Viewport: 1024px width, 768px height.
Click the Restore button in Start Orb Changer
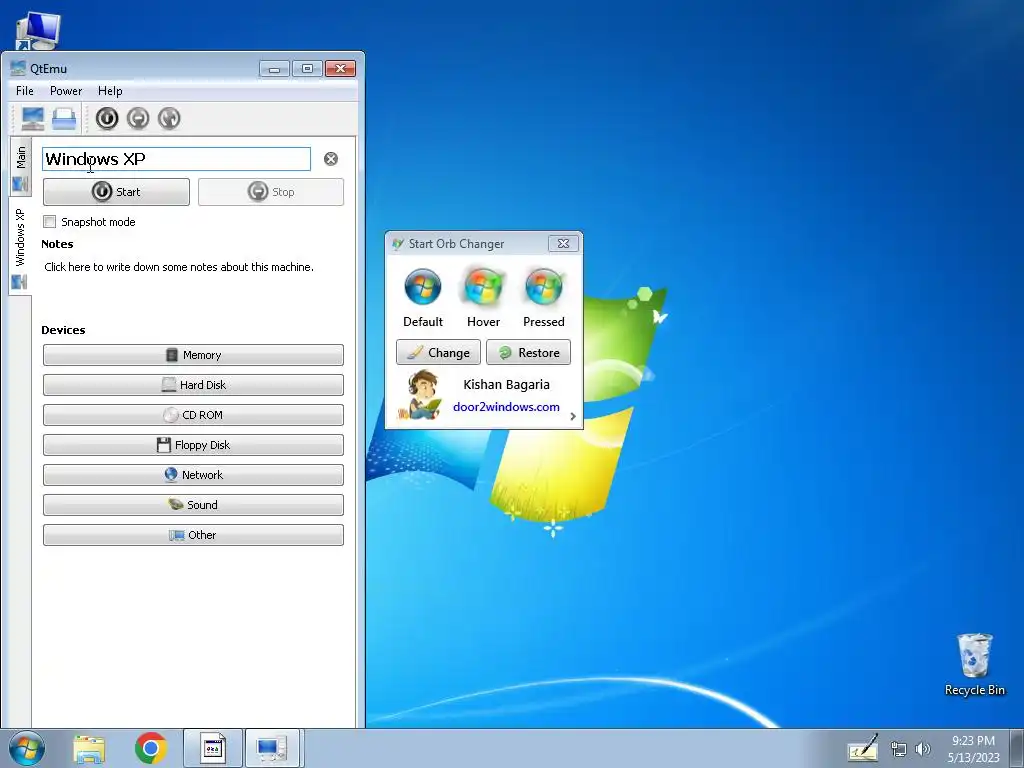pos(528,353)
